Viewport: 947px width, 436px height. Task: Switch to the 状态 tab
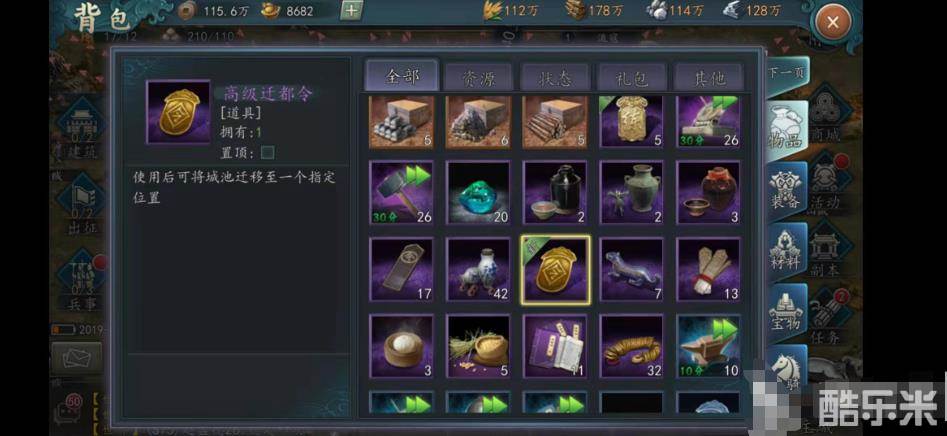point(555,77)
